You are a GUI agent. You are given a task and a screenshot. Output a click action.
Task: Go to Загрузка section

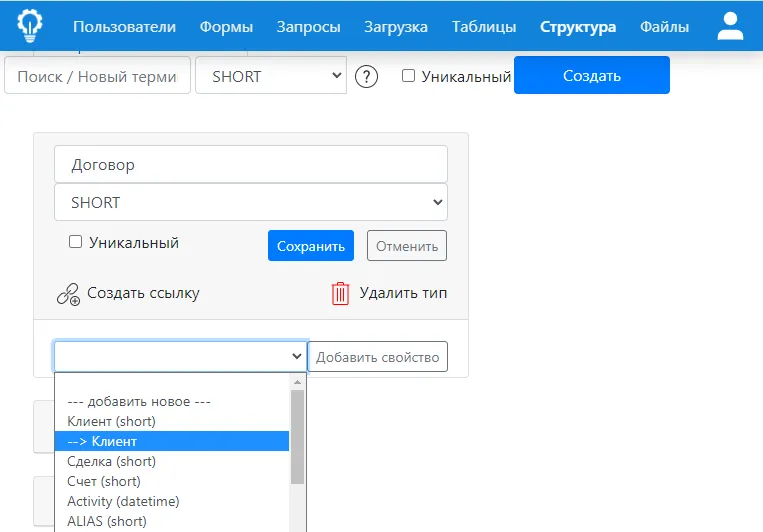[x=396, y=27]
